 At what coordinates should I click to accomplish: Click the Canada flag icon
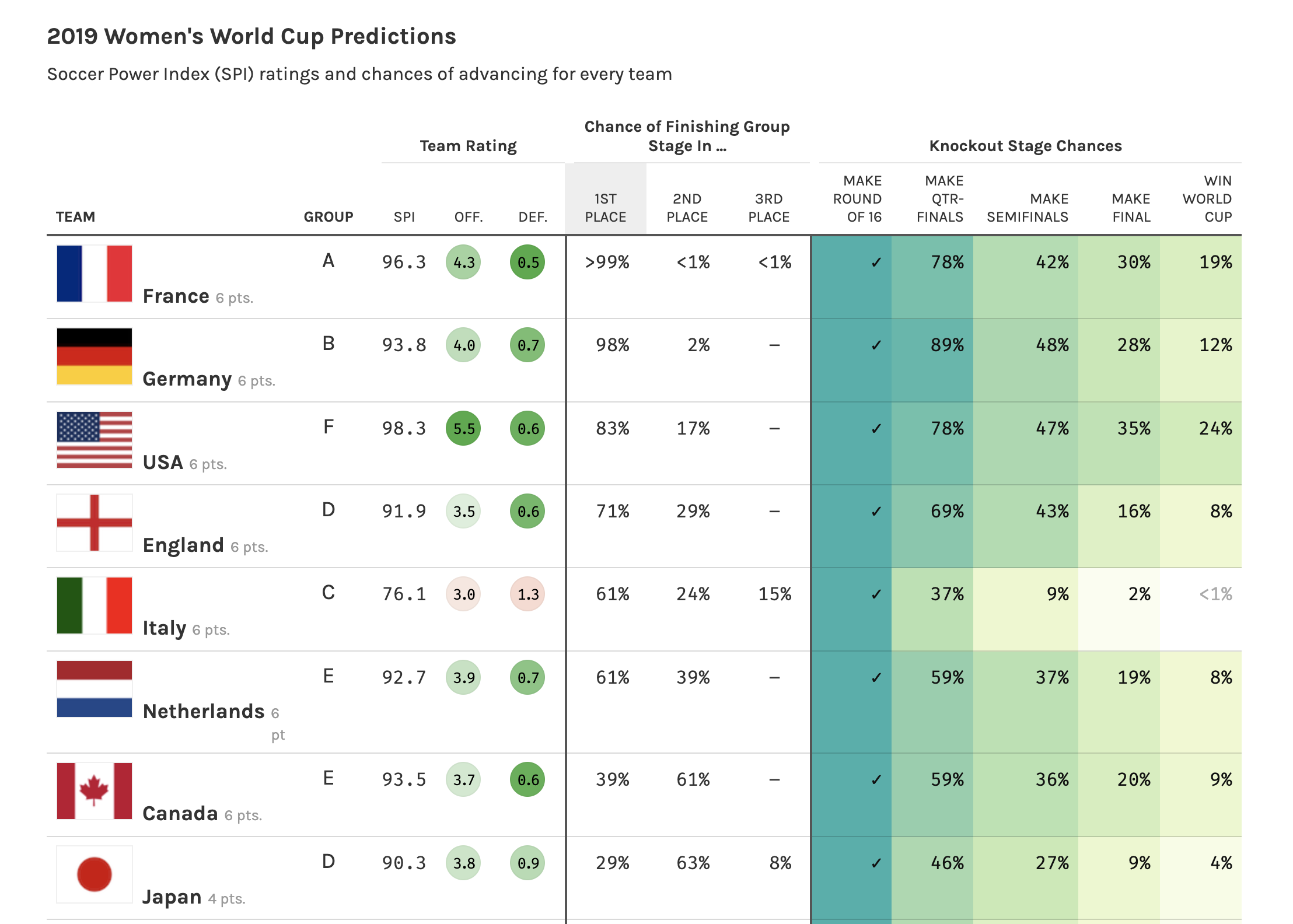(94, 791)
